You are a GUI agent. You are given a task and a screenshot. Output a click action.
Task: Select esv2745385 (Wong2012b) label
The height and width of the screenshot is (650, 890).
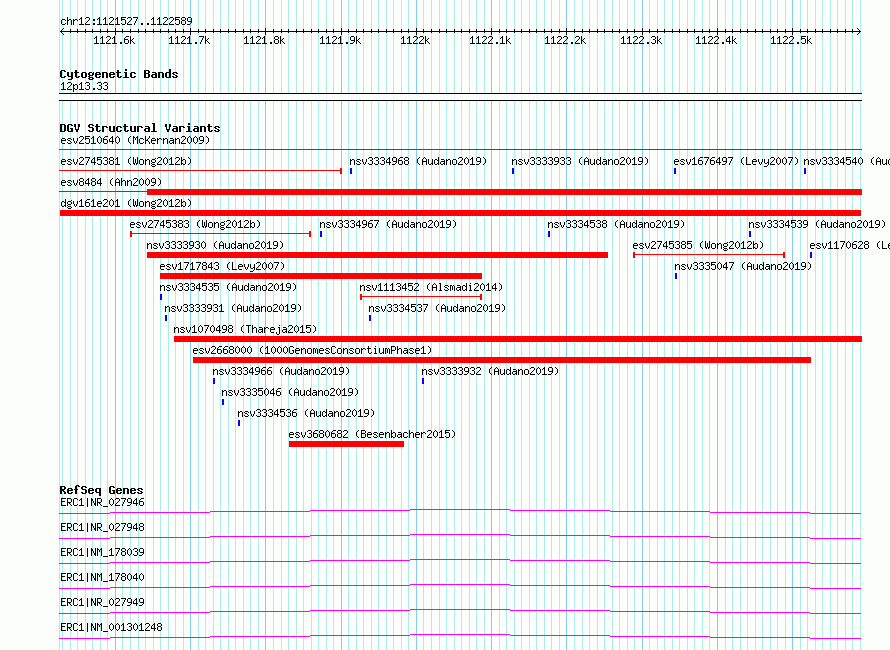698,245
